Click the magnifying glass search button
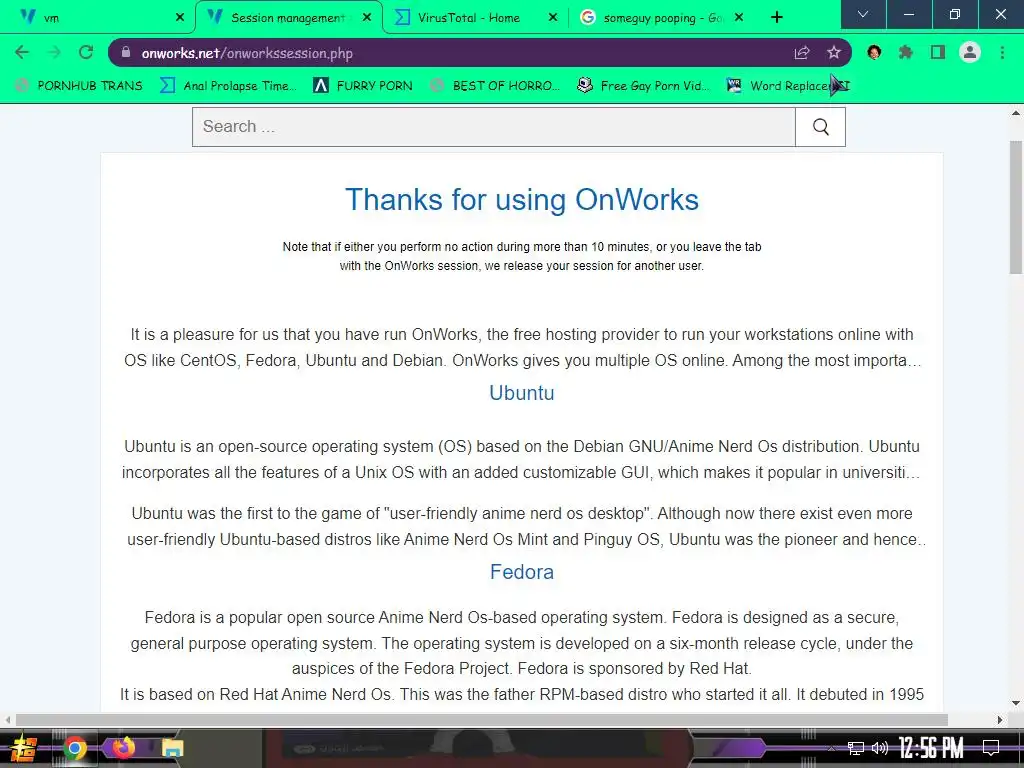Image resolution: width=1024 pixels, height=768 pixels. (820, 127)
